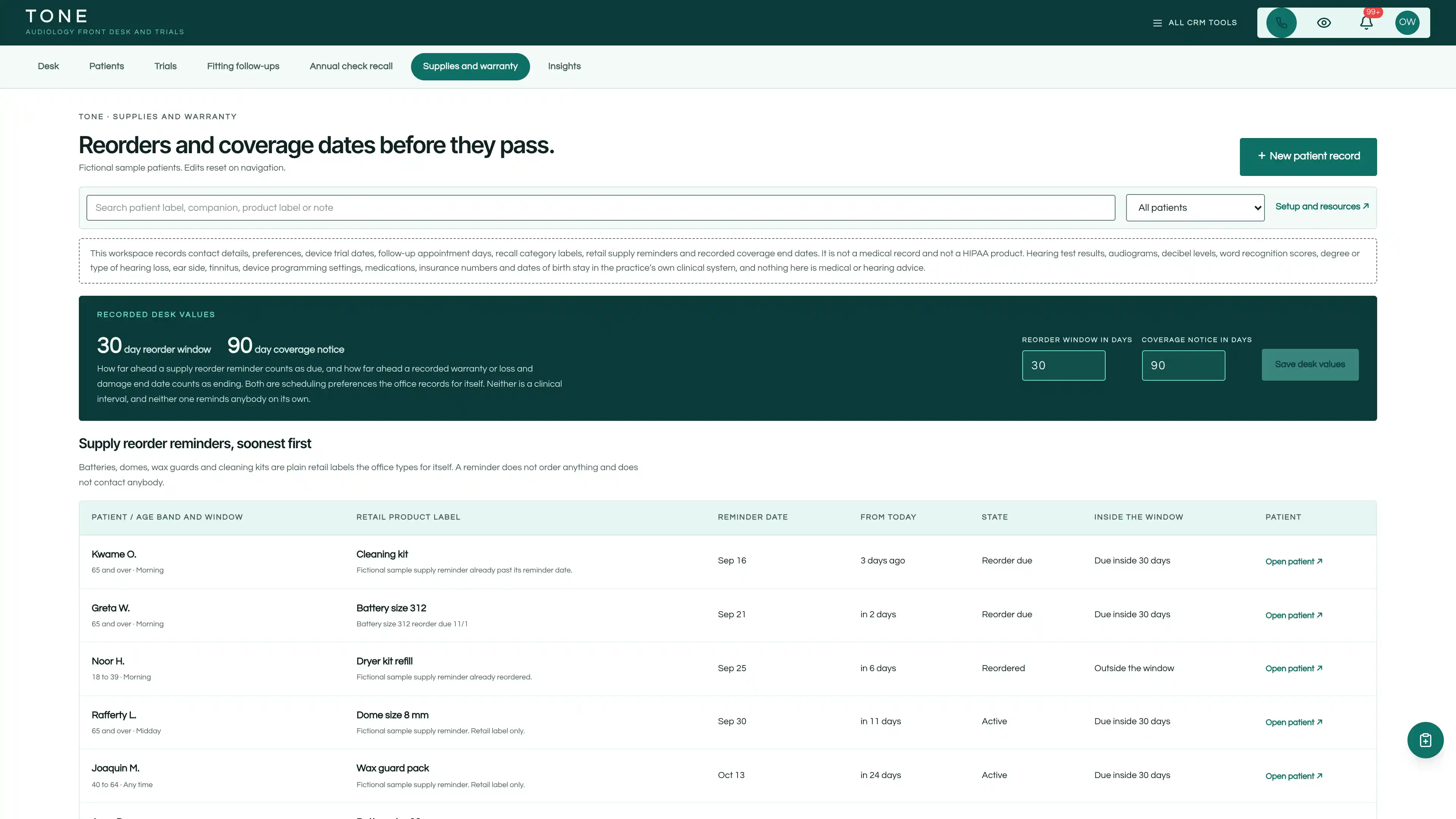Select the Dome size 8 mm label
The image size is (1456, 819).
[392, 714]
